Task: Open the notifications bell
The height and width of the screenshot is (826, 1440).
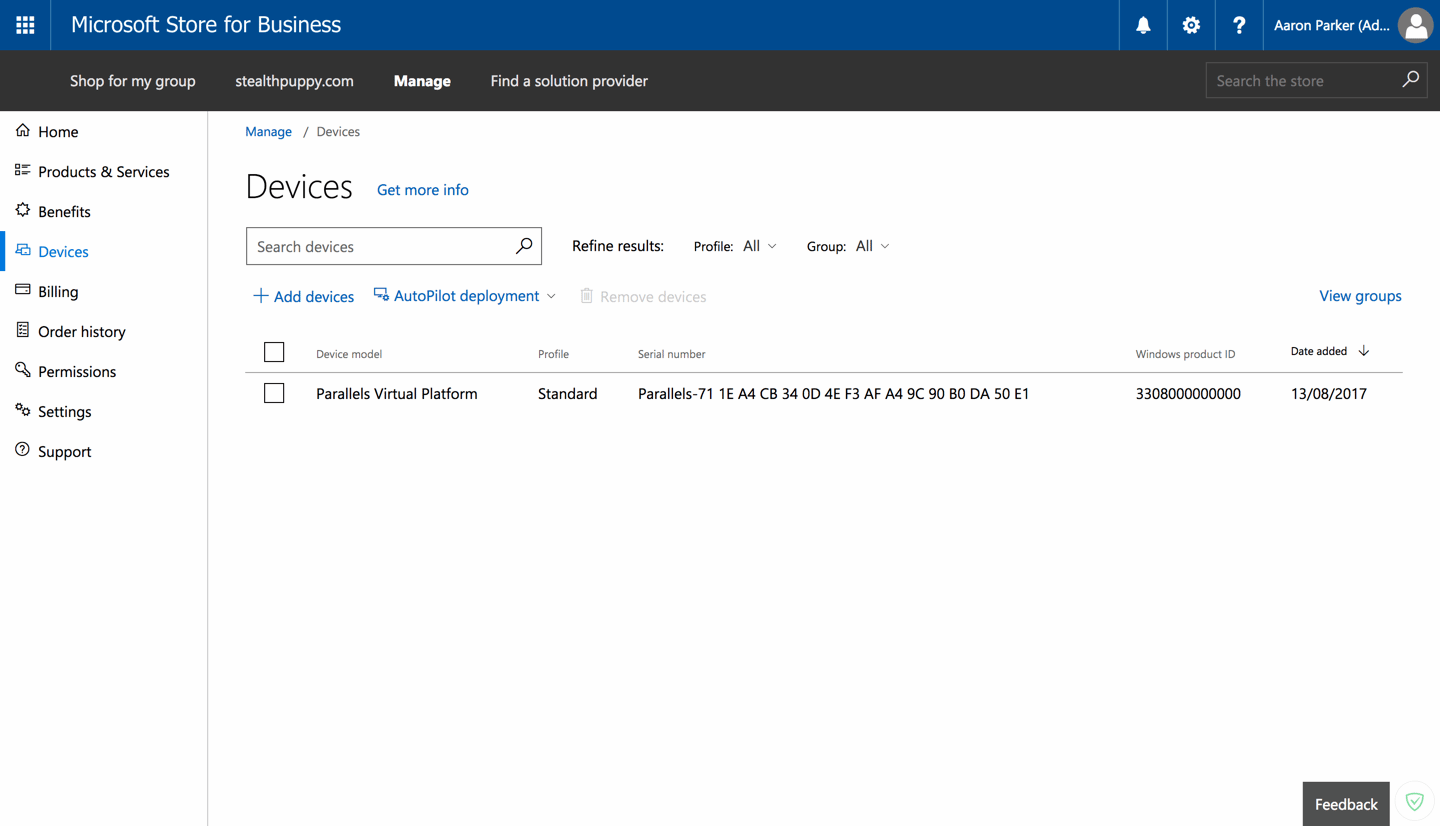Action: (x=1142, y=25)
